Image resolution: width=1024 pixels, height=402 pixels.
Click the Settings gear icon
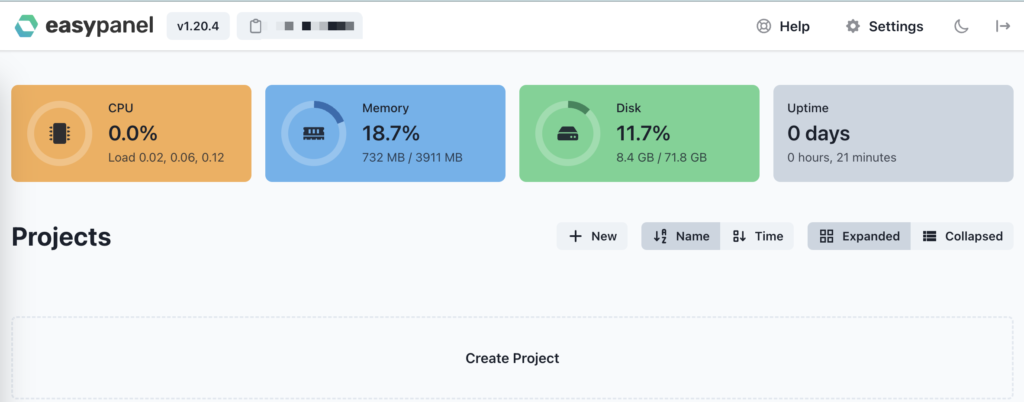click(853, 26)
